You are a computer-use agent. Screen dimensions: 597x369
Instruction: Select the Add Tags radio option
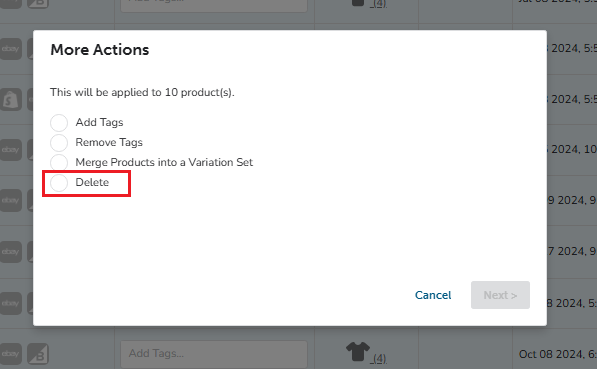(x=59, y=123)
